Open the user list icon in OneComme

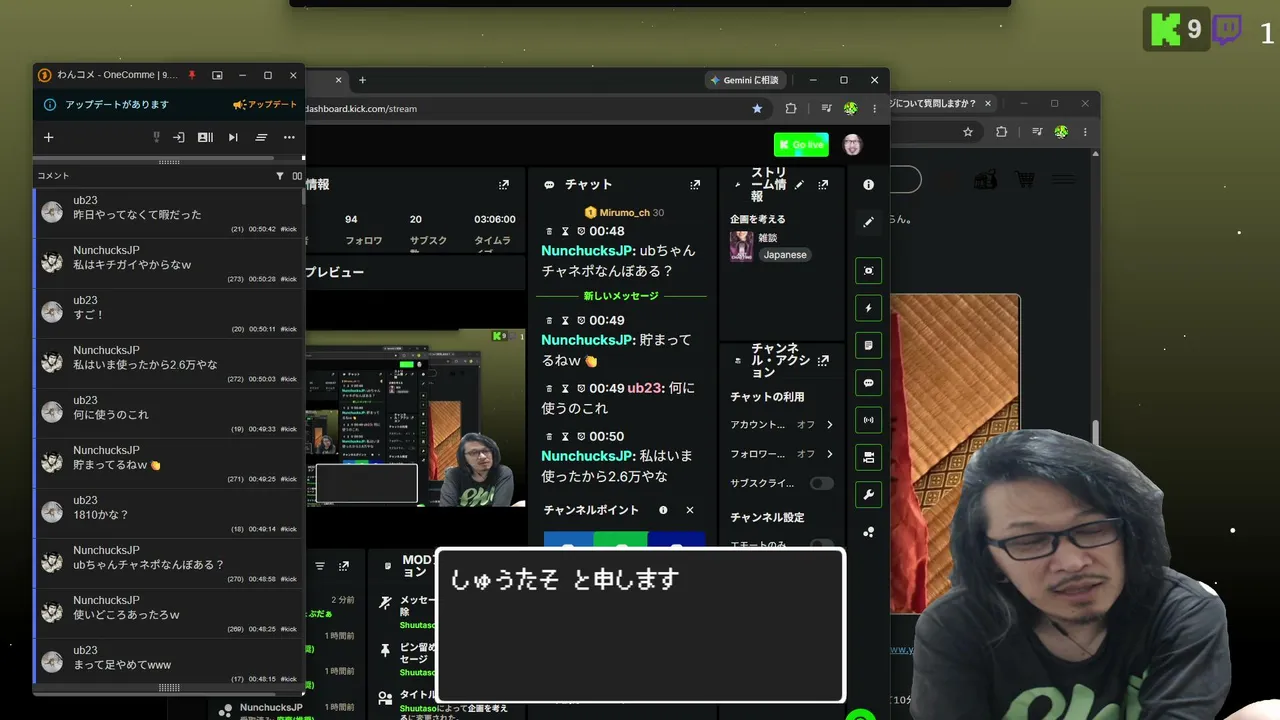[x=205, y=137]
